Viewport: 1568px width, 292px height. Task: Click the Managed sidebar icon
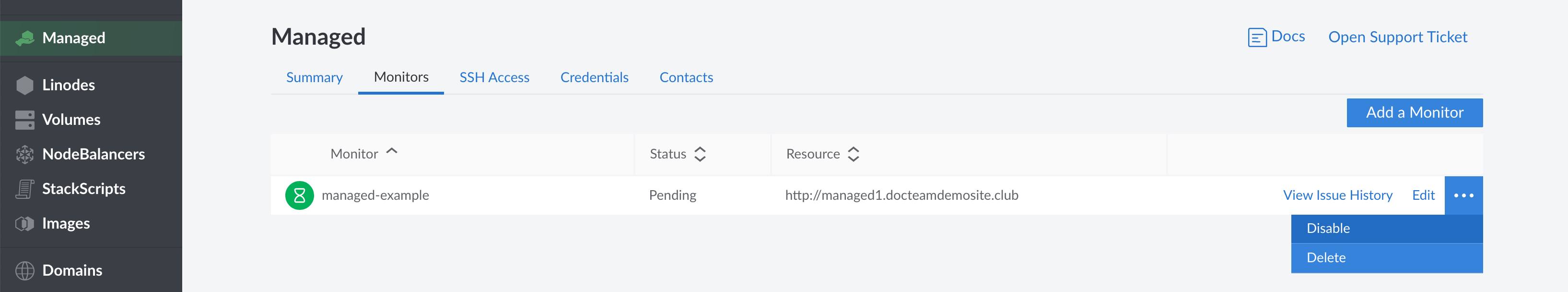pyautogui.click(x=24, y=38)
